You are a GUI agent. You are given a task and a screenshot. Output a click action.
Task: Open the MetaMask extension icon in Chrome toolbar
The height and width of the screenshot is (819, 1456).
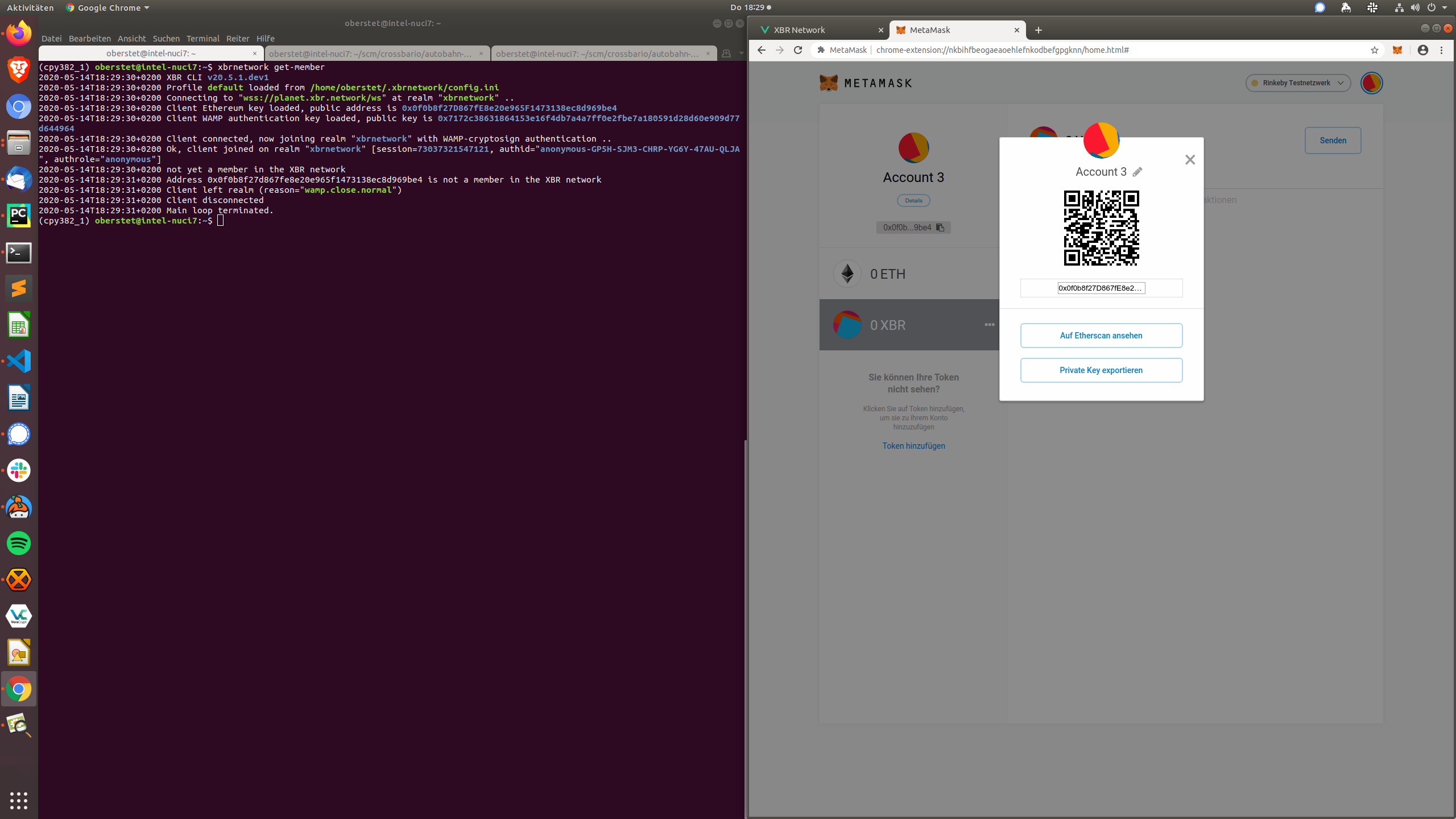1397,50
